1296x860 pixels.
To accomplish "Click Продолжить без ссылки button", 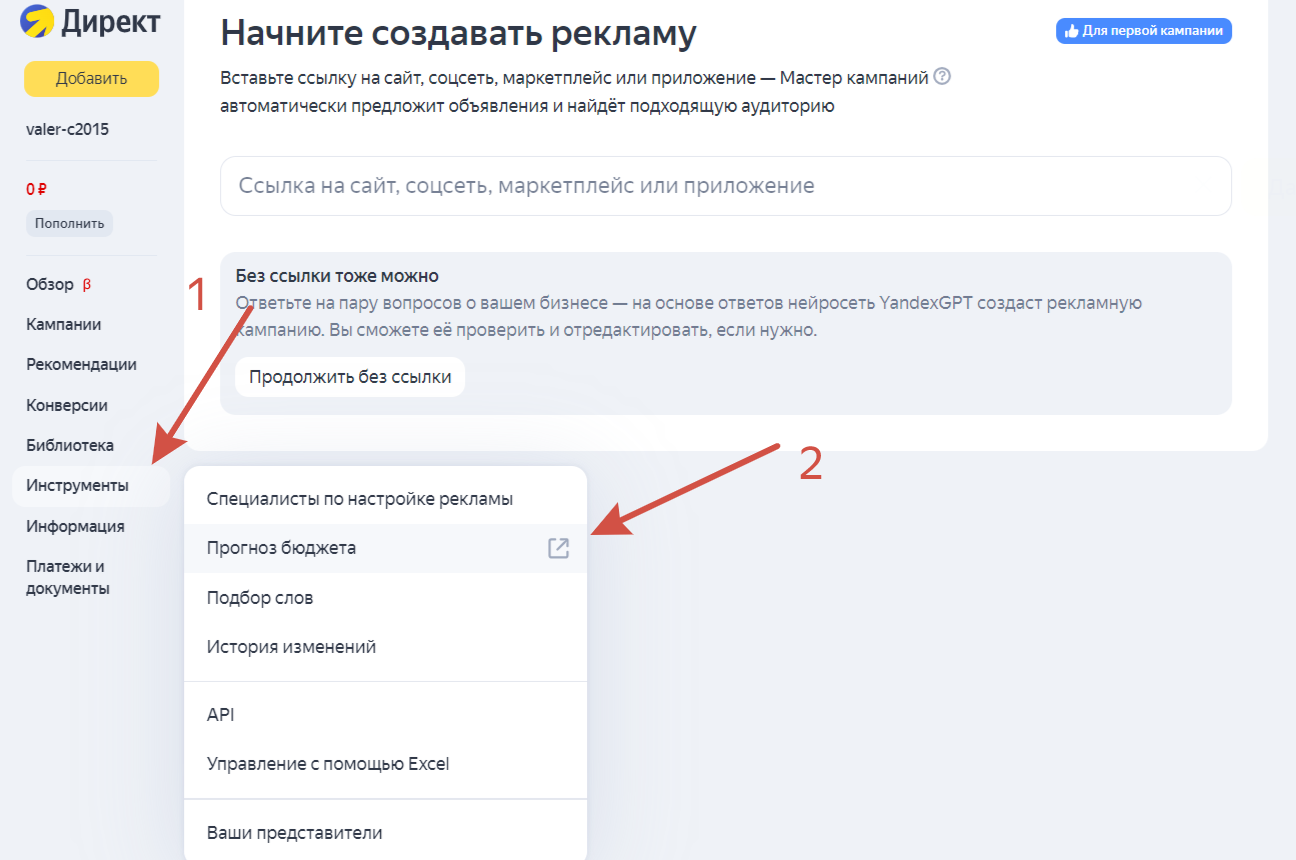I will [x=350, y=377].
